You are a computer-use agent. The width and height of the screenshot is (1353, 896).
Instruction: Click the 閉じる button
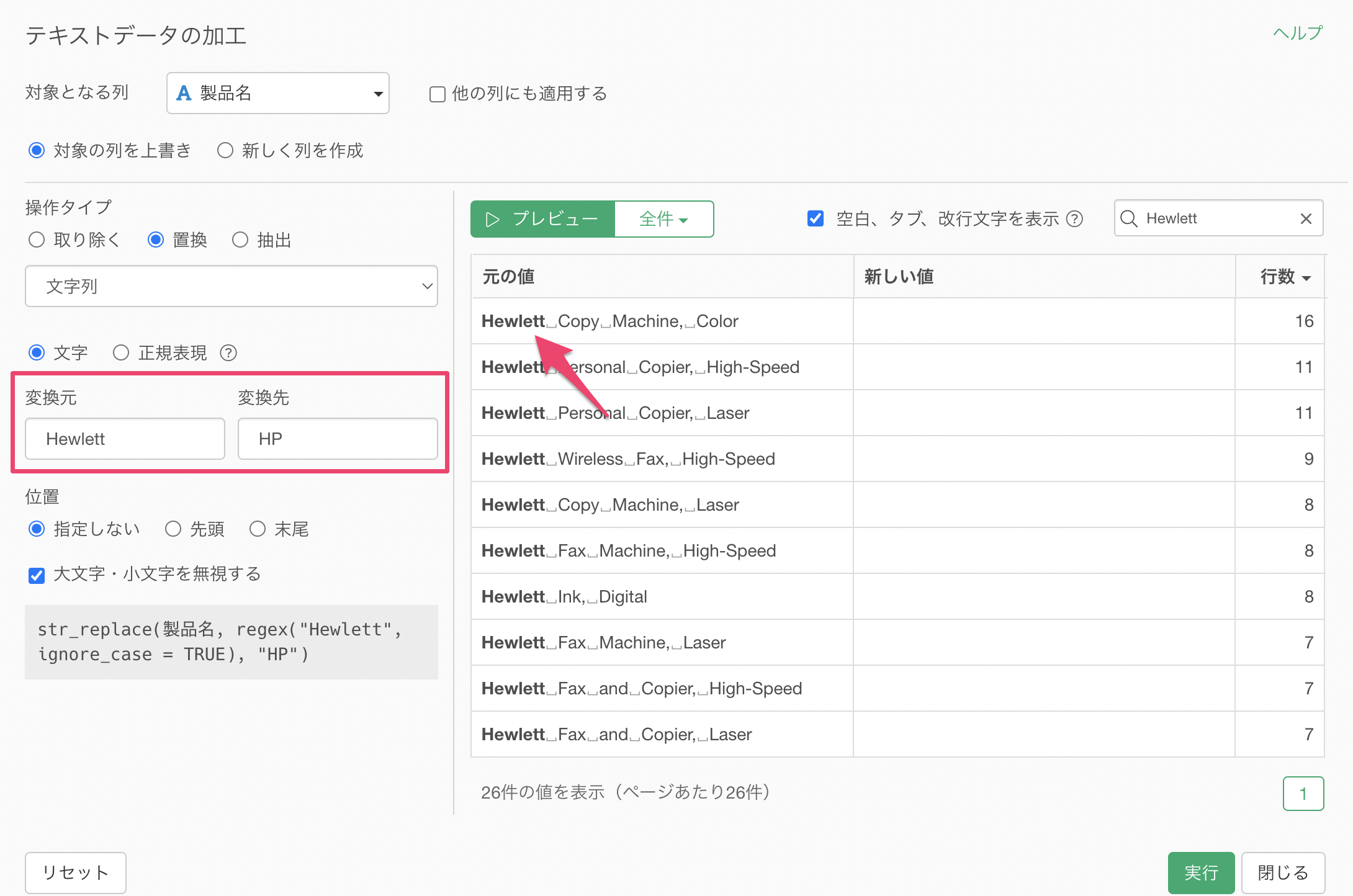(1283, 872)
